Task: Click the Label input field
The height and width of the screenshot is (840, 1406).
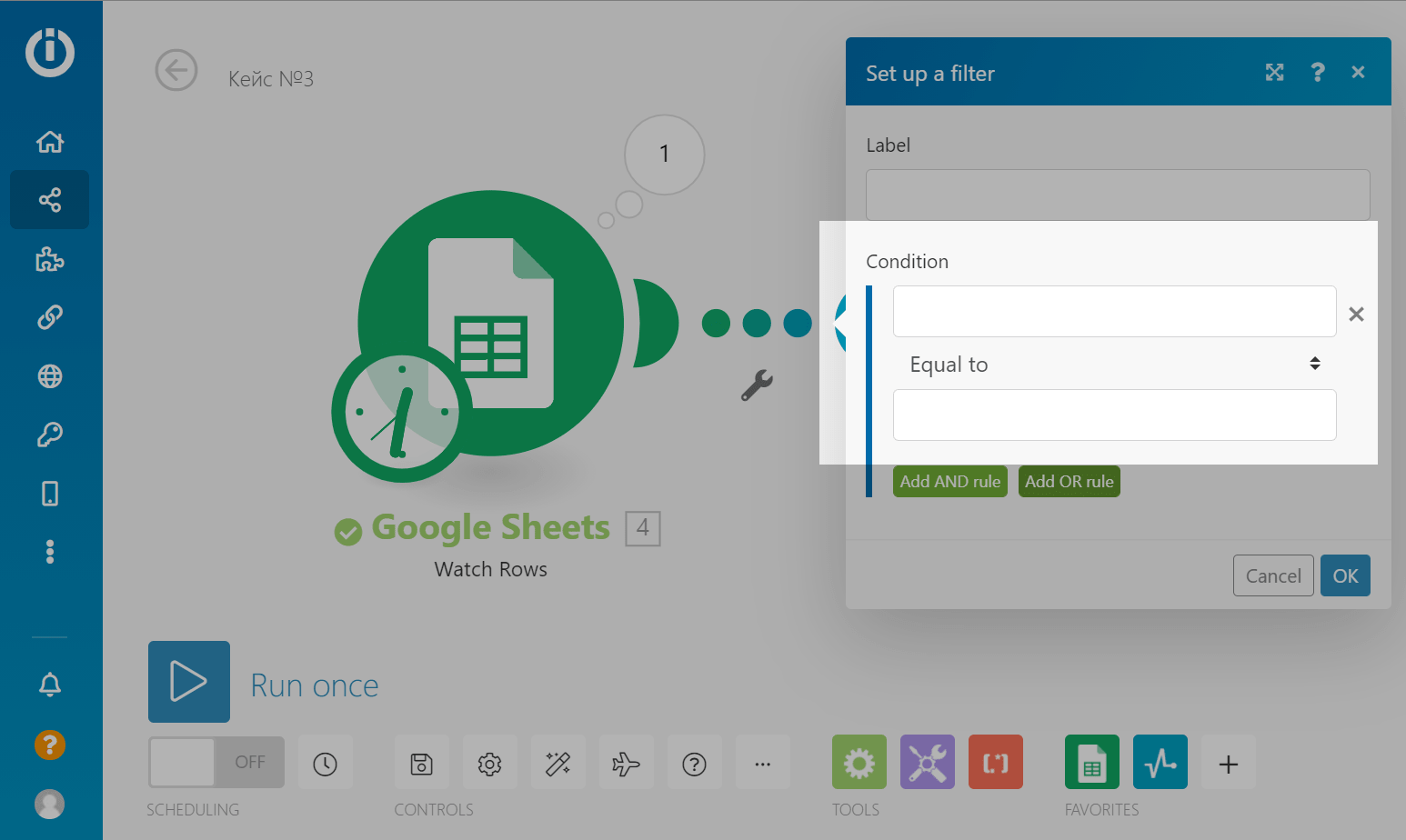Action: coord(1118,195)
